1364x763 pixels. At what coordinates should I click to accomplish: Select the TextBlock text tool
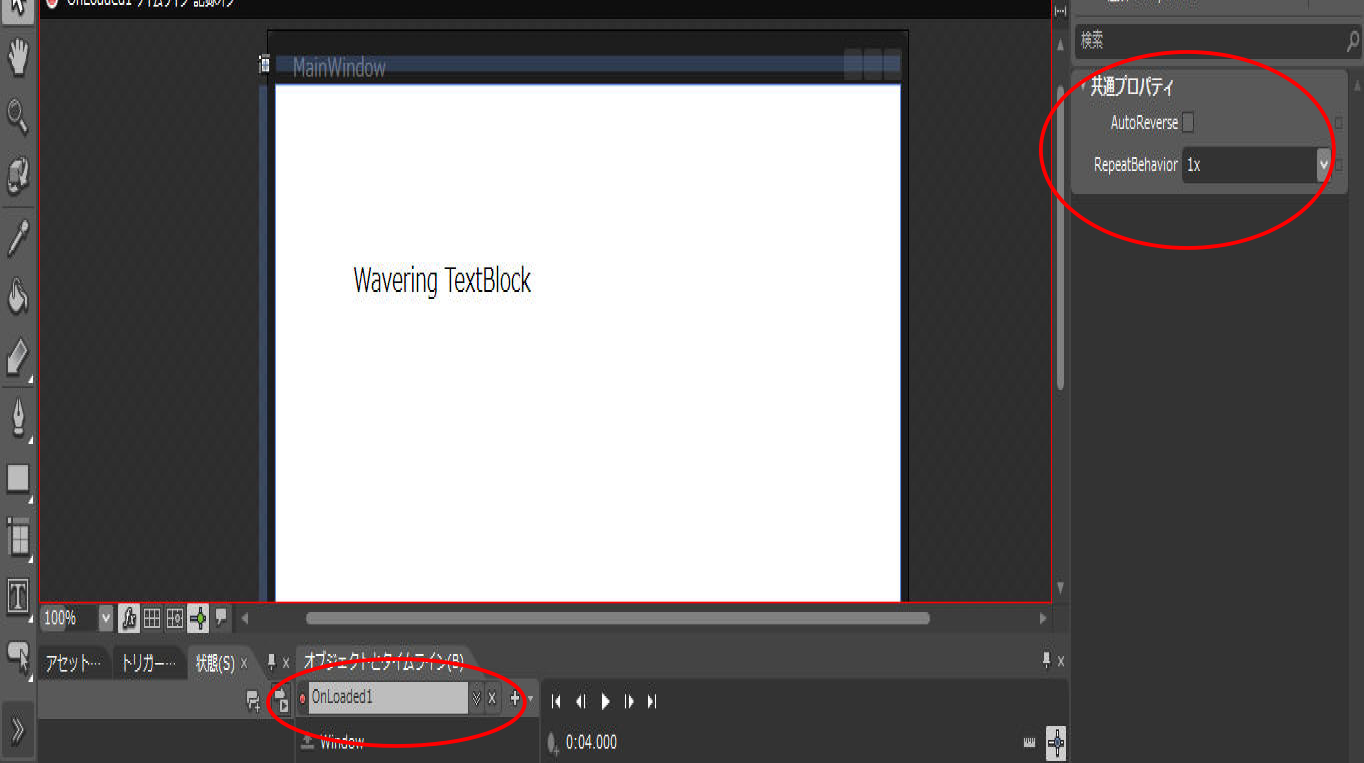pos(18,596)
